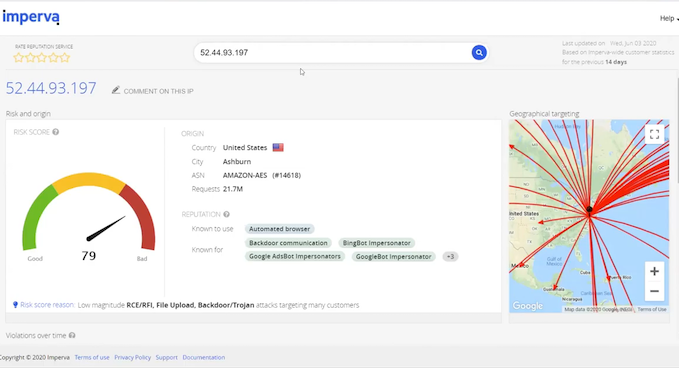Viewport: 679px width, 368px height.
Task: Click the map's Terms of Use link
Action: click(x=652, y=309)
